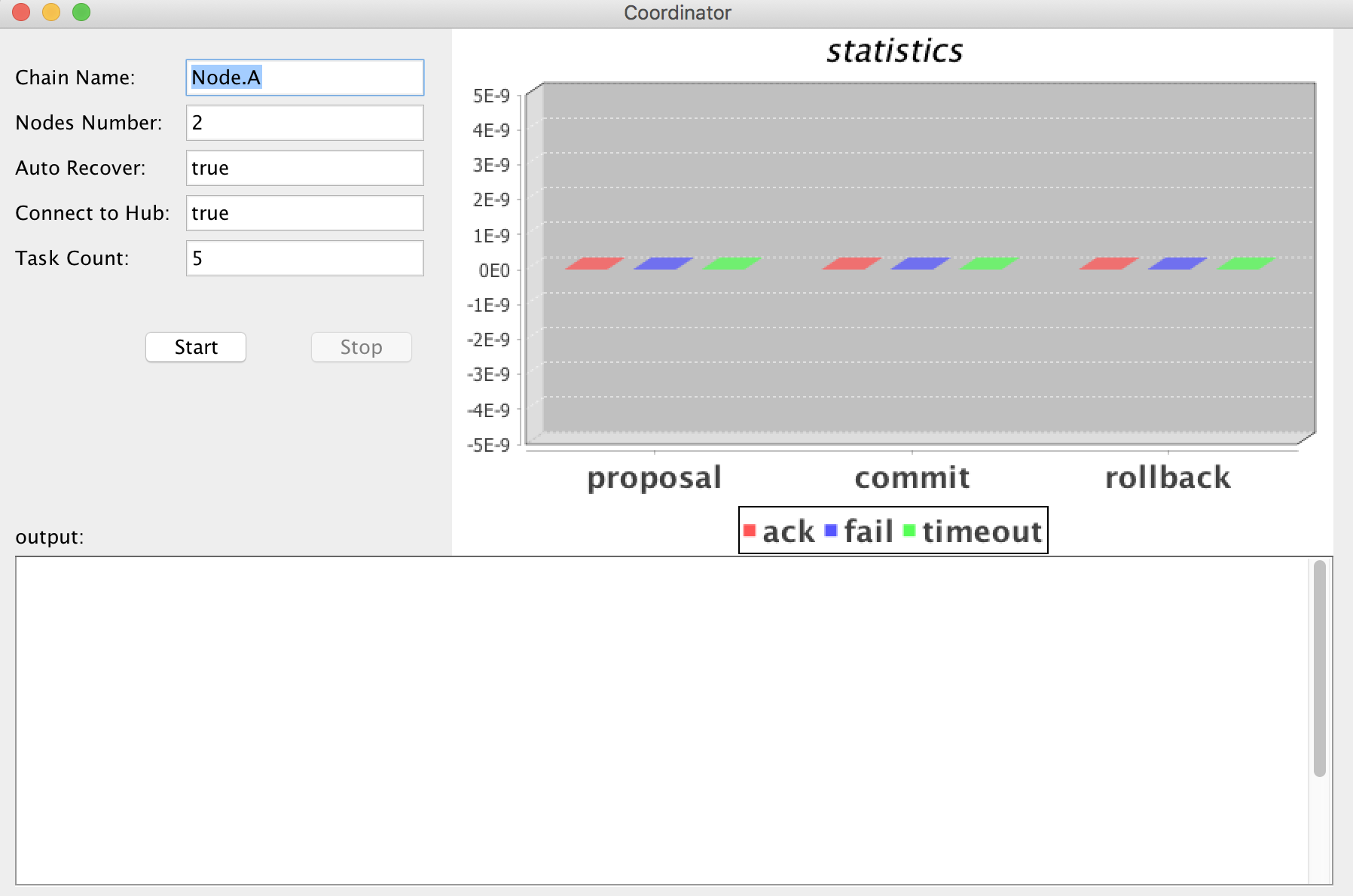The image size is (1353, 896).
Task: Click the Nodes Number text field
Action: (304, 123)
